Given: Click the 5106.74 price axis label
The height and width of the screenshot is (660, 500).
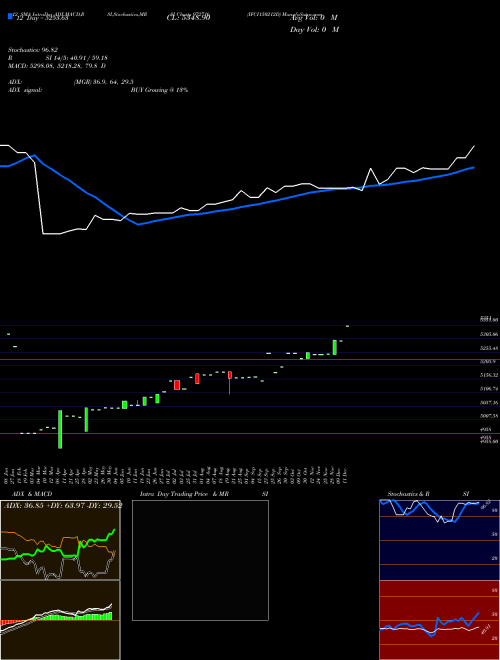Looking at the screenshot, I should tap(489, 389).
